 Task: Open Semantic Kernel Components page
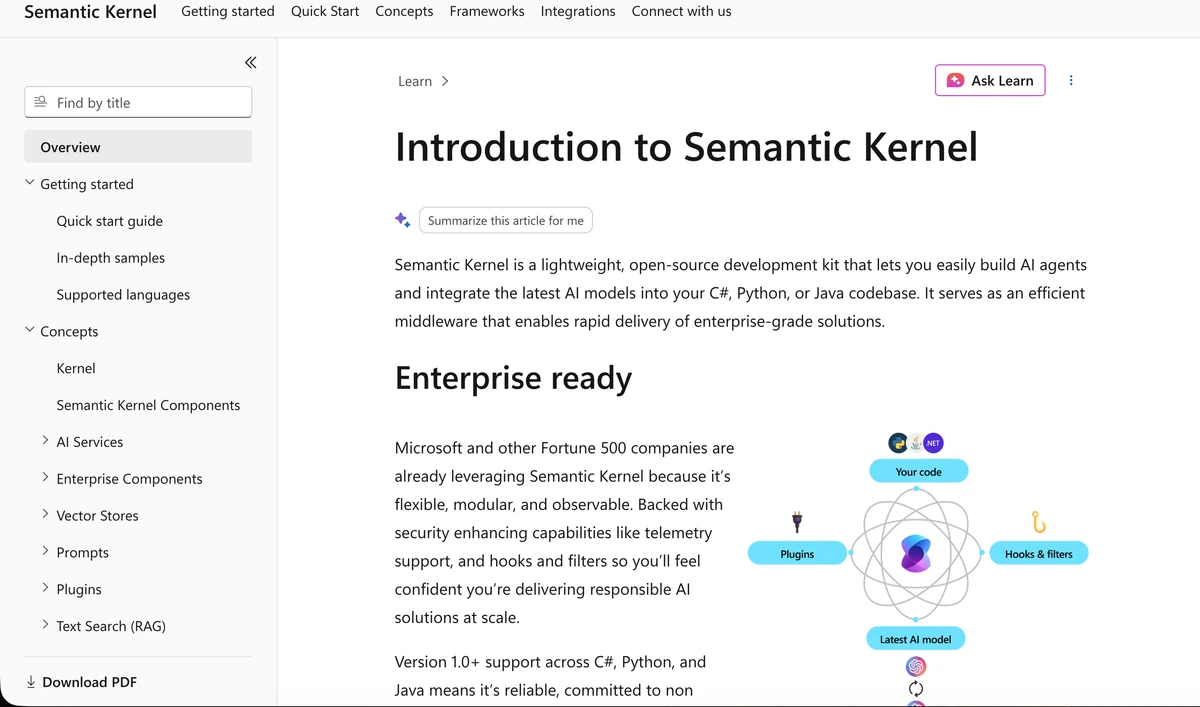pyautogui.click(x=148, y=405)
